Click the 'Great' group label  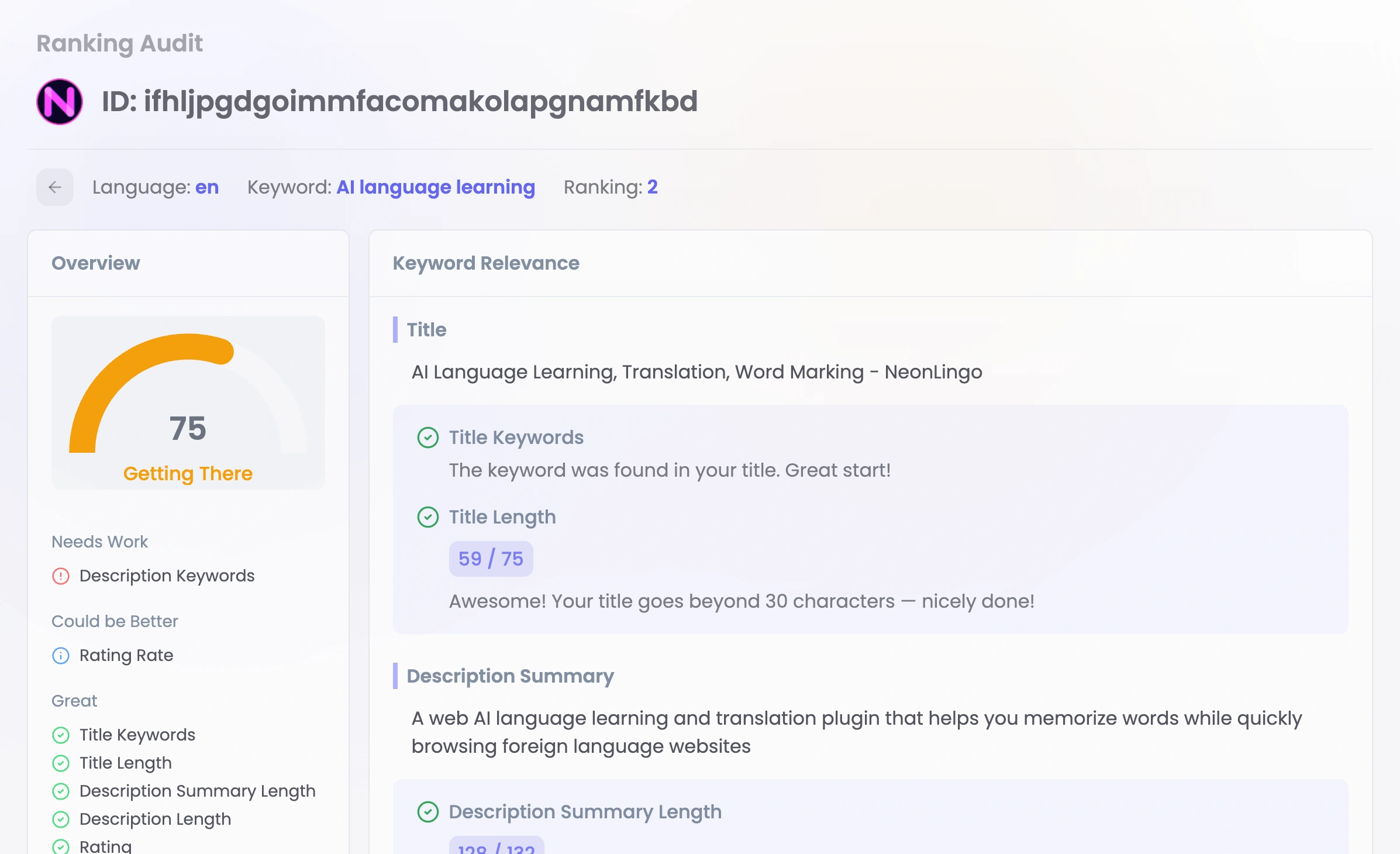[x=74, y=701]
